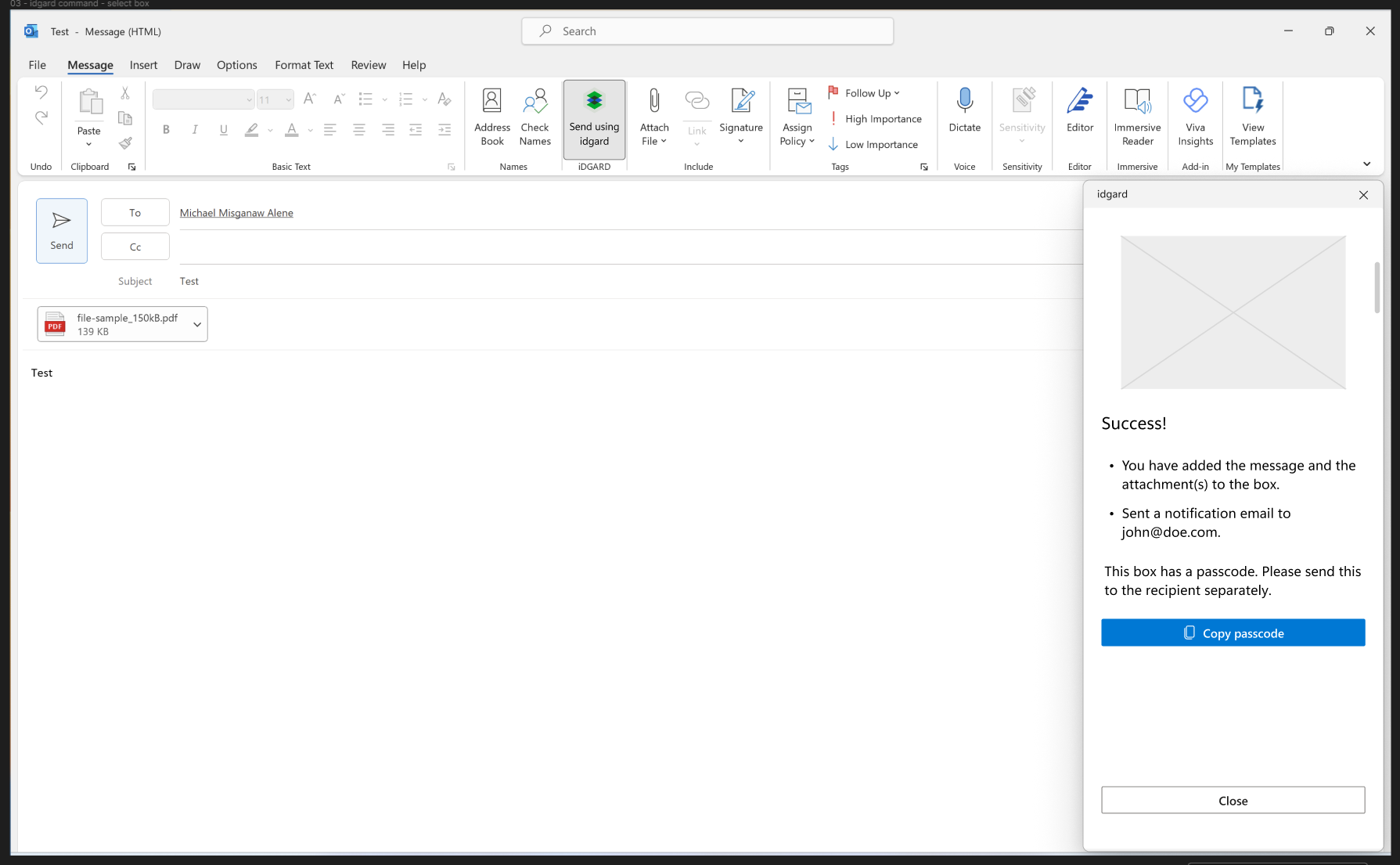The image size is (1400, 865).
Task: Click Clear All Formatting icon
Action: pos(444,99)
